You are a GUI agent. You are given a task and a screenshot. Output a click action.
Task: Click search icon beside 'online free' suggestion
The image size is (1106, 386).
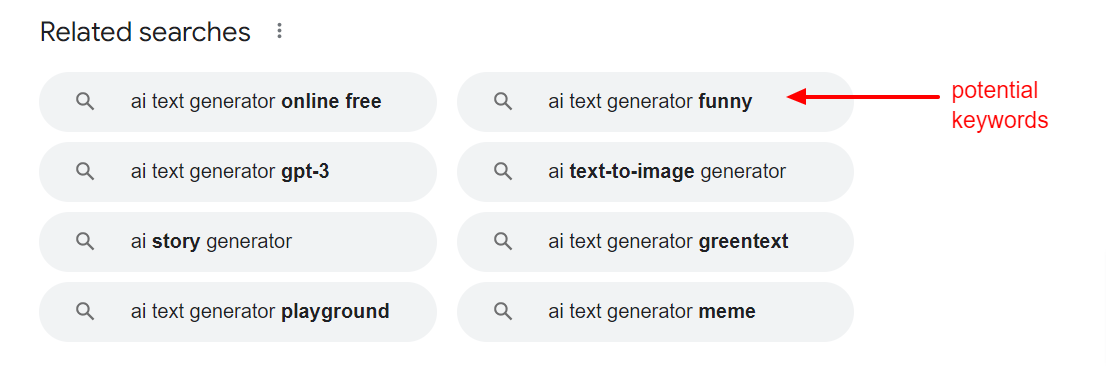(x=85, y=102)
